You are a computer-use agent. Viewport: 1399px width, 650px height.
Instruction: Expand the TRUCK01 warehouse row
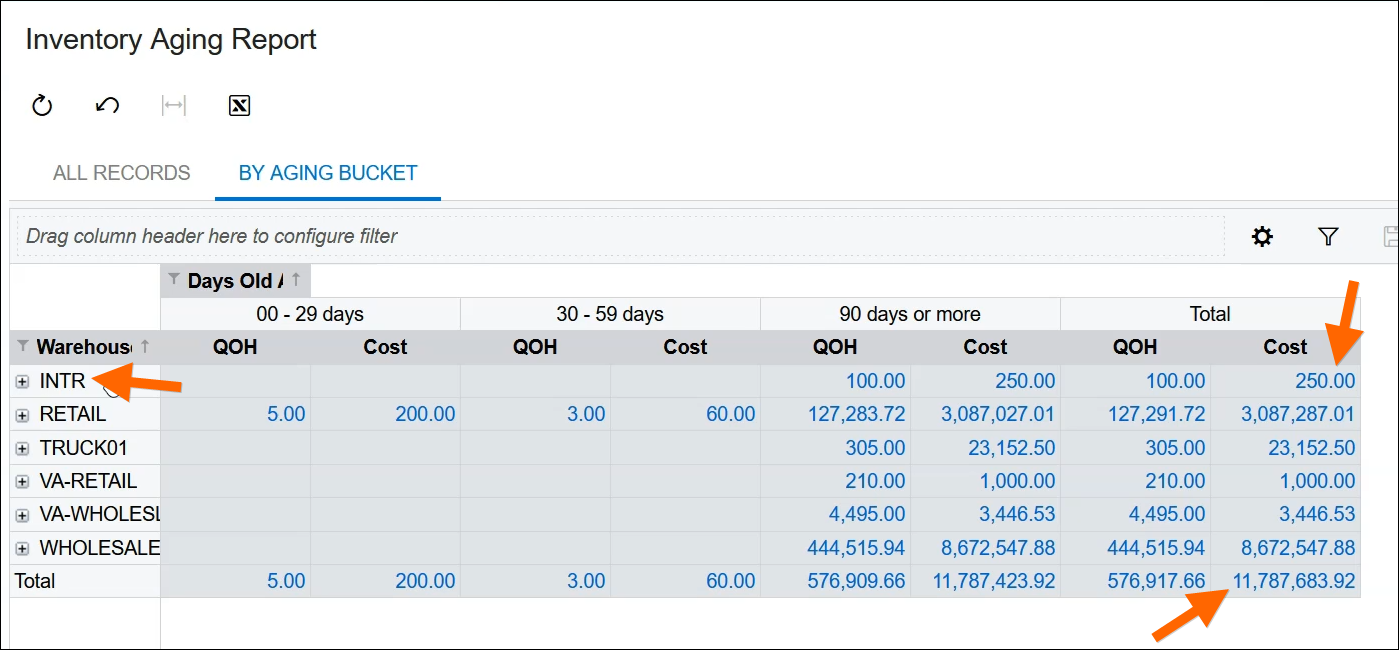[22, 447]
